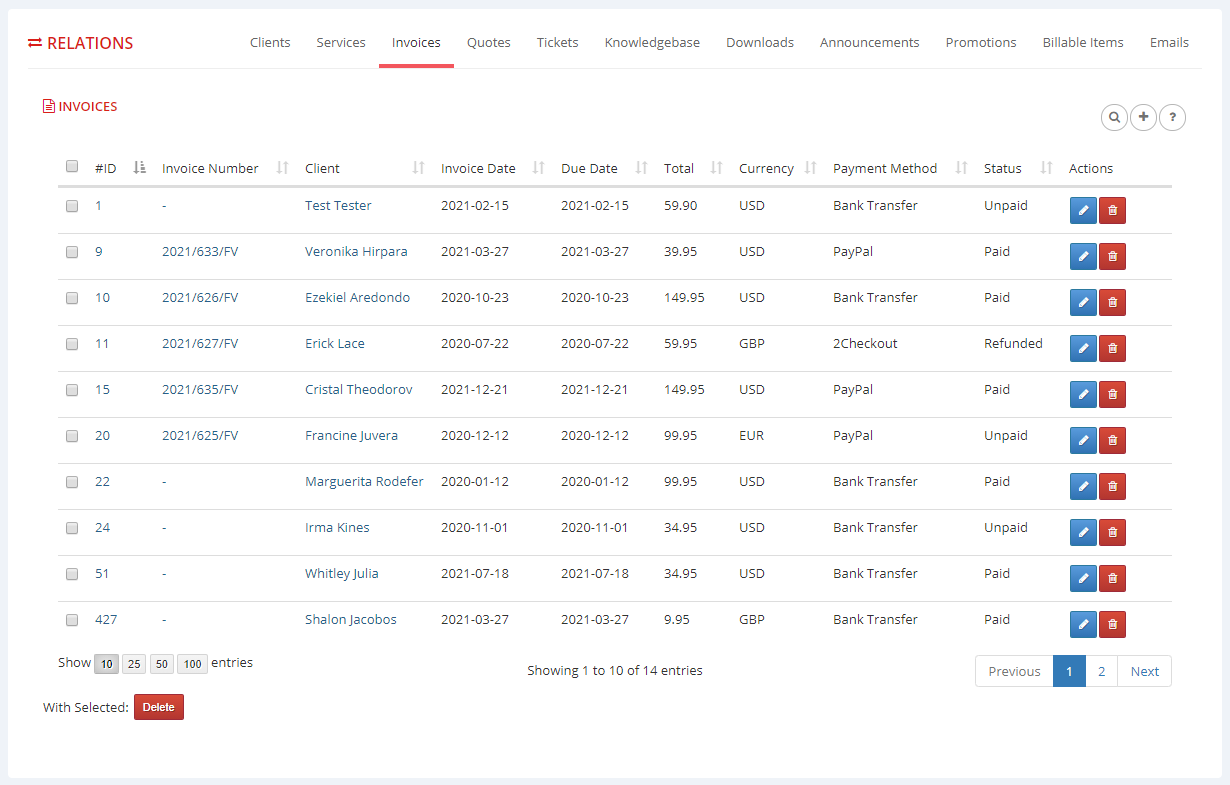Click the trash icon on Veronika Hirpara's row
This screenshot has height=785, width=1230.
pyautogui.click(x=1112, y=256)
